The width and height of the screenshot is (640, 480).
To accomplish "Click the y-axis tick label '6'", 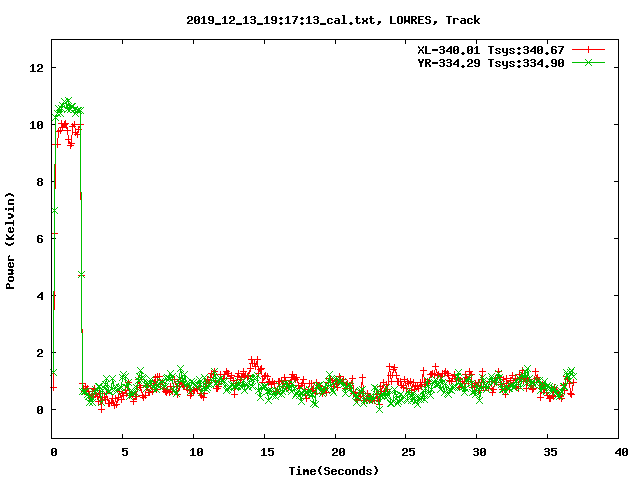I will tap(40, 239).
